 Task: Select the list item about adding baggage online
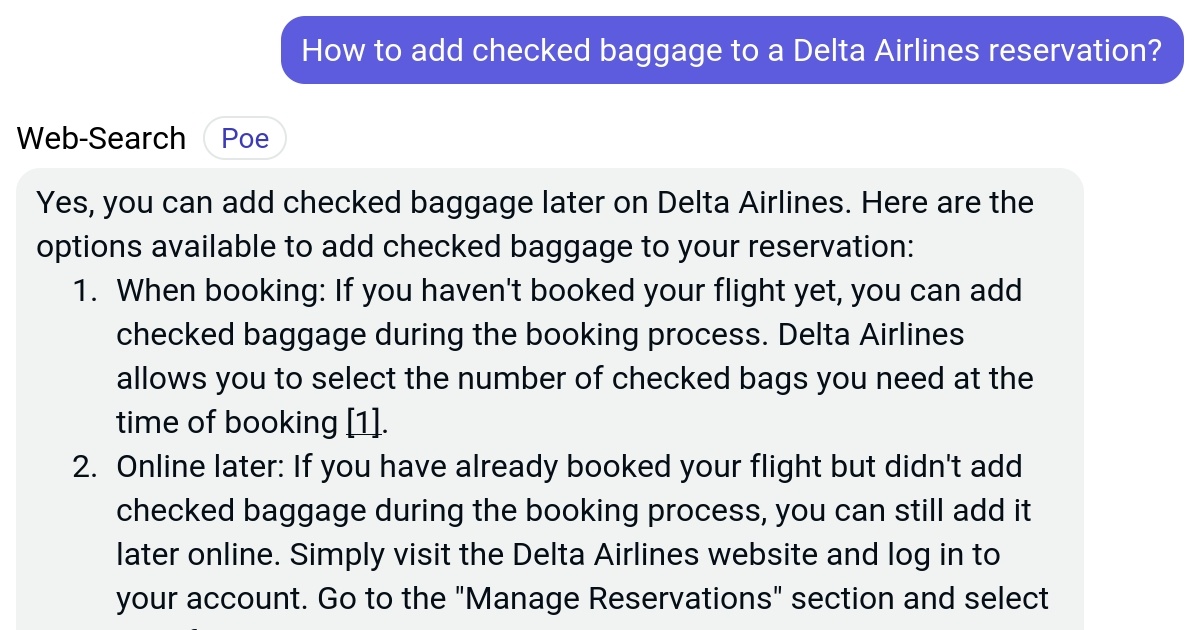coord(570,532)
